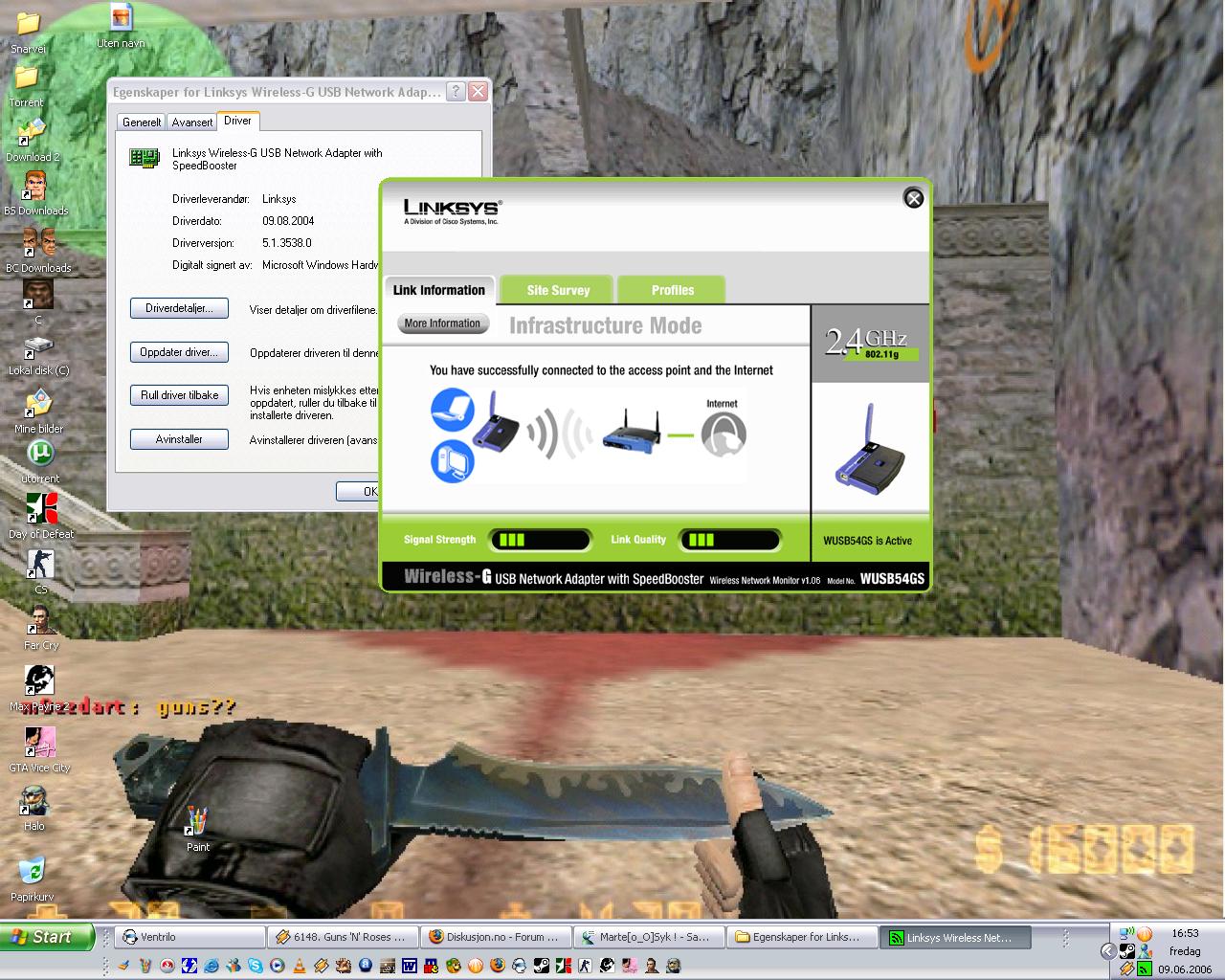1225x980 pixels.
Task: Click the Rull driver tilbake button
Action: (x=179, y=395)
